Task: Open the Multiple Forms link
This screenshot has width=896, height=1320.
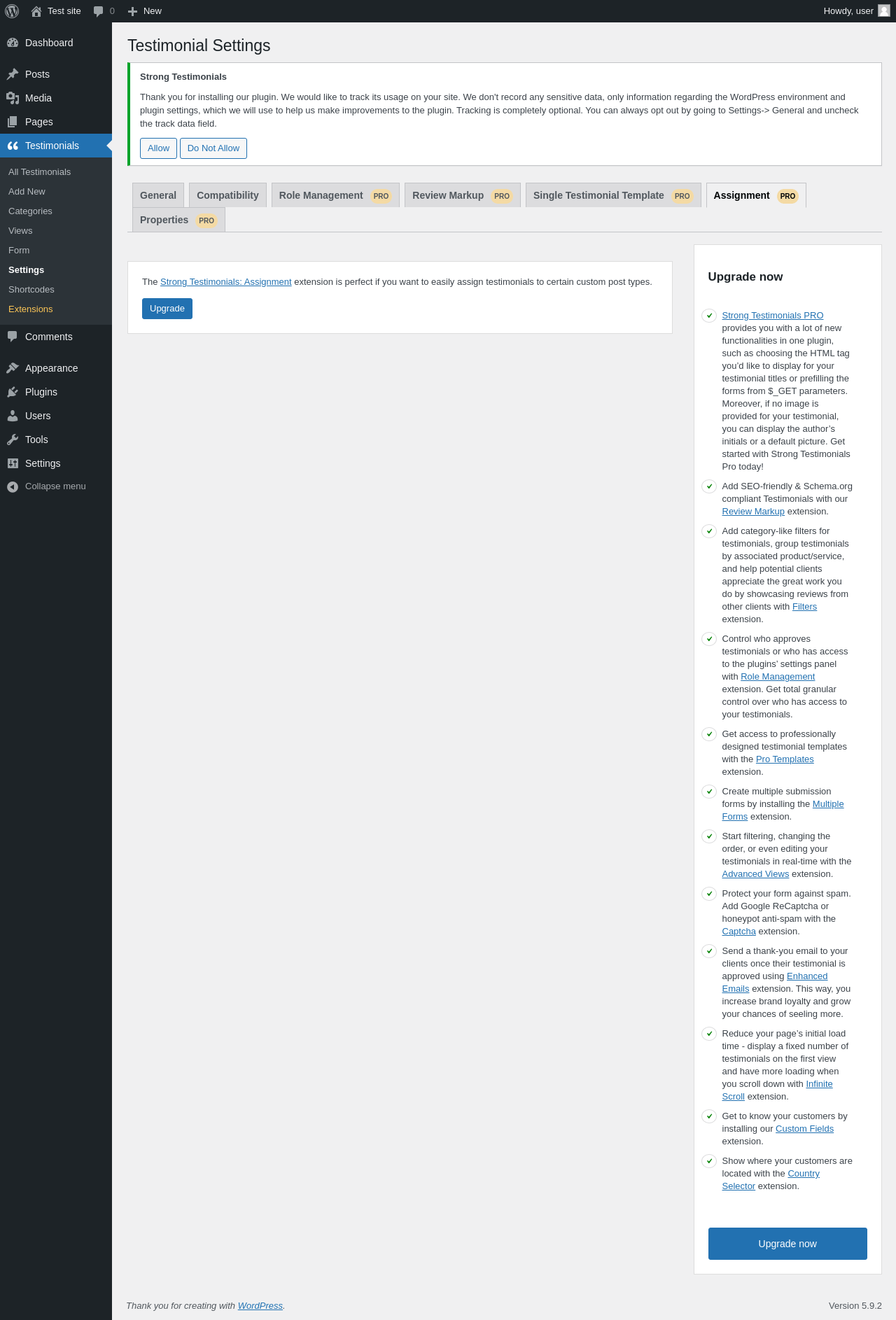Action: pyautogui.click(x=828, y=804)
